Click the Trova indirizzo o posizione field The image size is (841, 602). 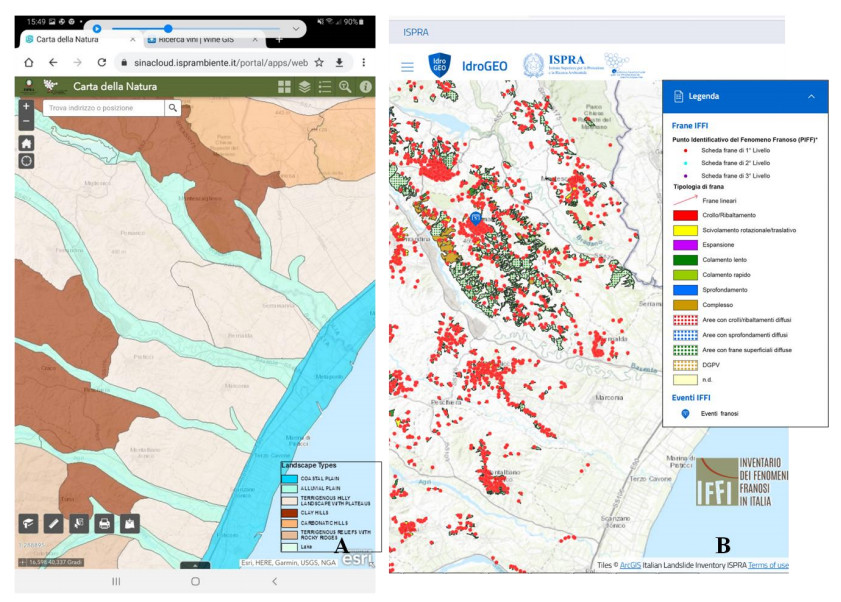[103, 108]
